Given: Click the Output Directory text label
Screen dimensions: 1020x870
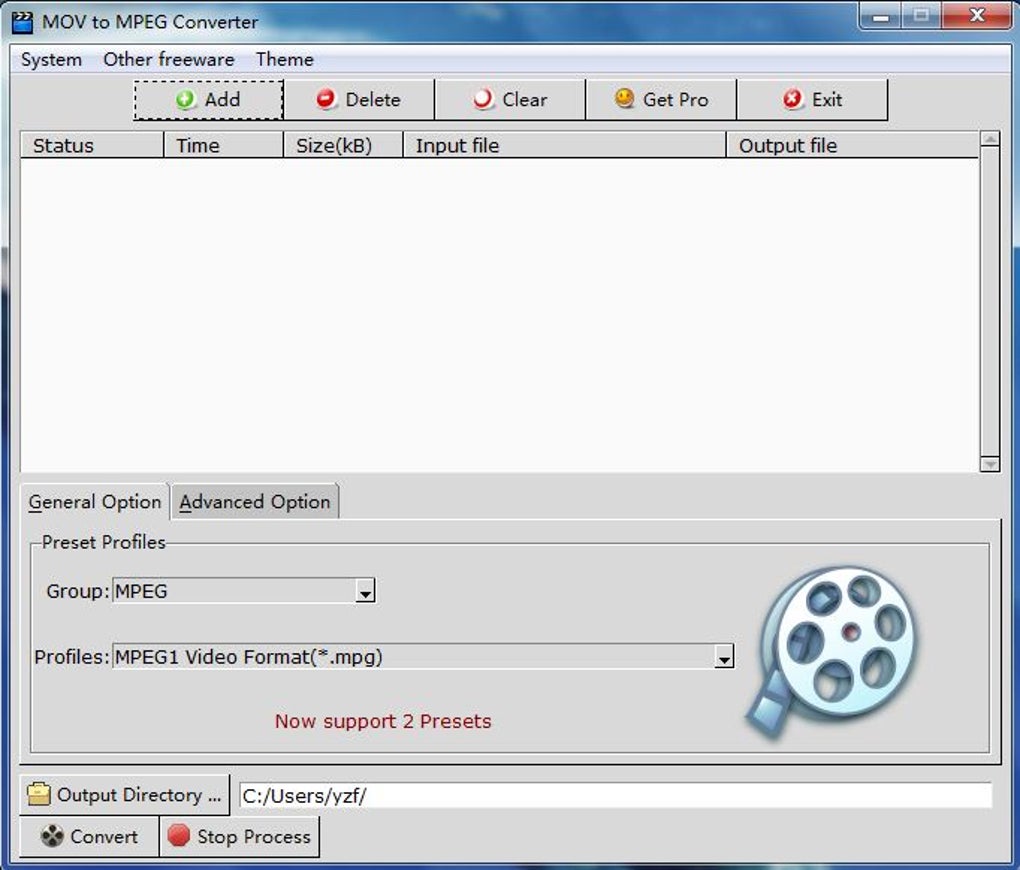Looking at the screenshot, I should [139, 795].
